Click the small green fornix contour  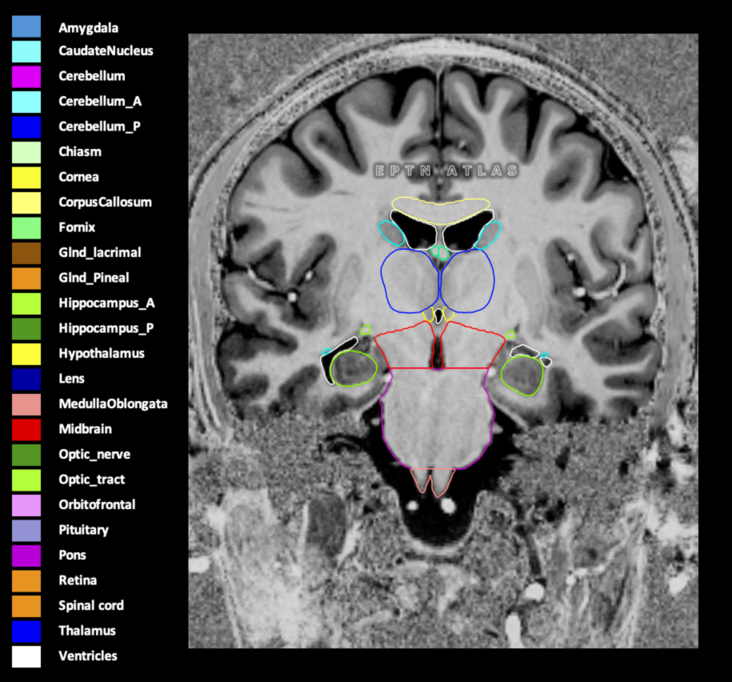click(x=440, y=253)
